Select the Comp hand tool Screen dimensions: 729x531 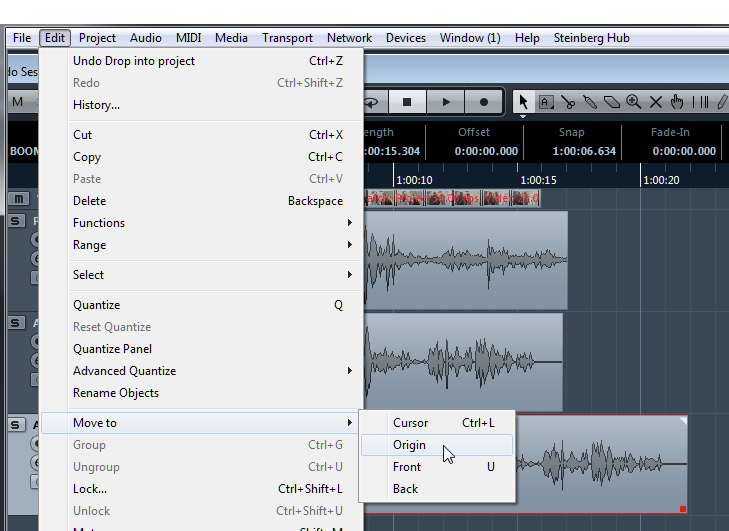pyautogui.click(x=677, y=101)
